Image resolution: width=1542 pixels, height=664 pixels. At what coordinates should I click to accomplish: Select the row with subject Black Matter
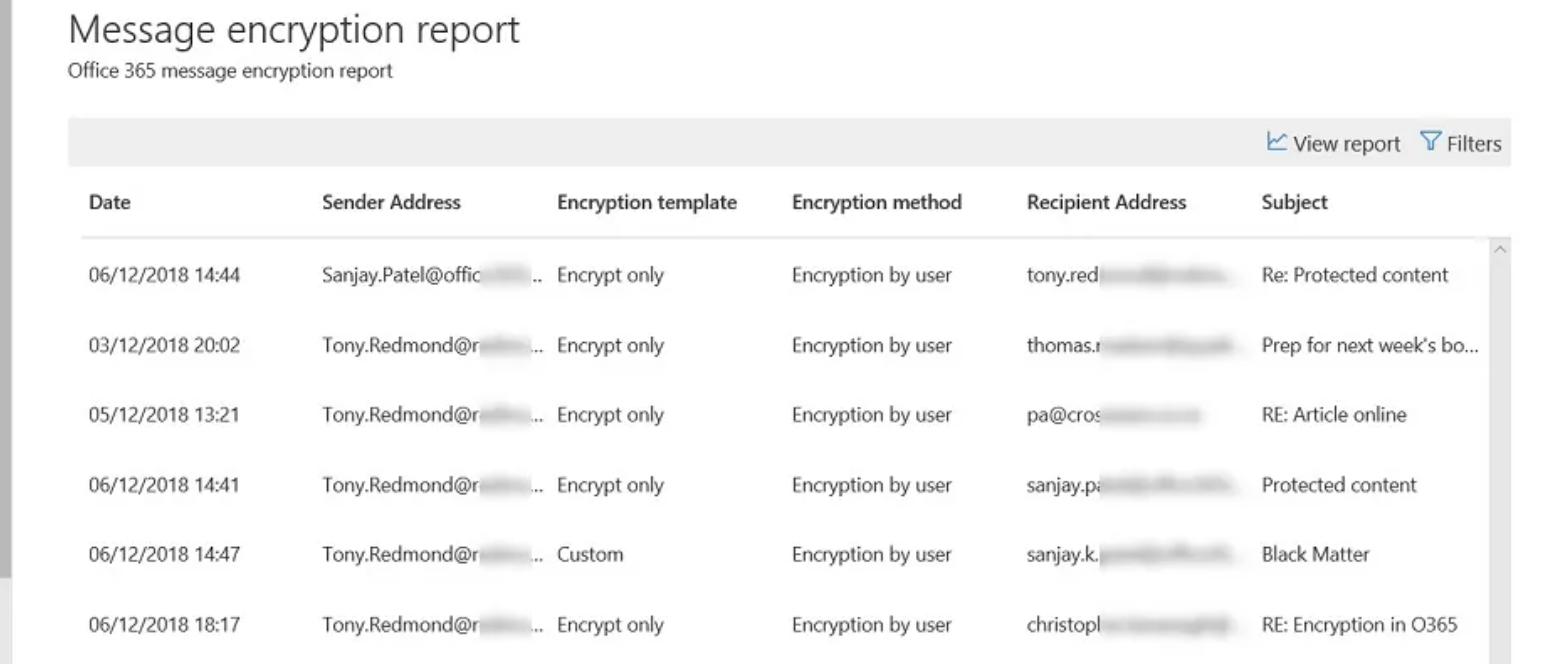[785, 554]
